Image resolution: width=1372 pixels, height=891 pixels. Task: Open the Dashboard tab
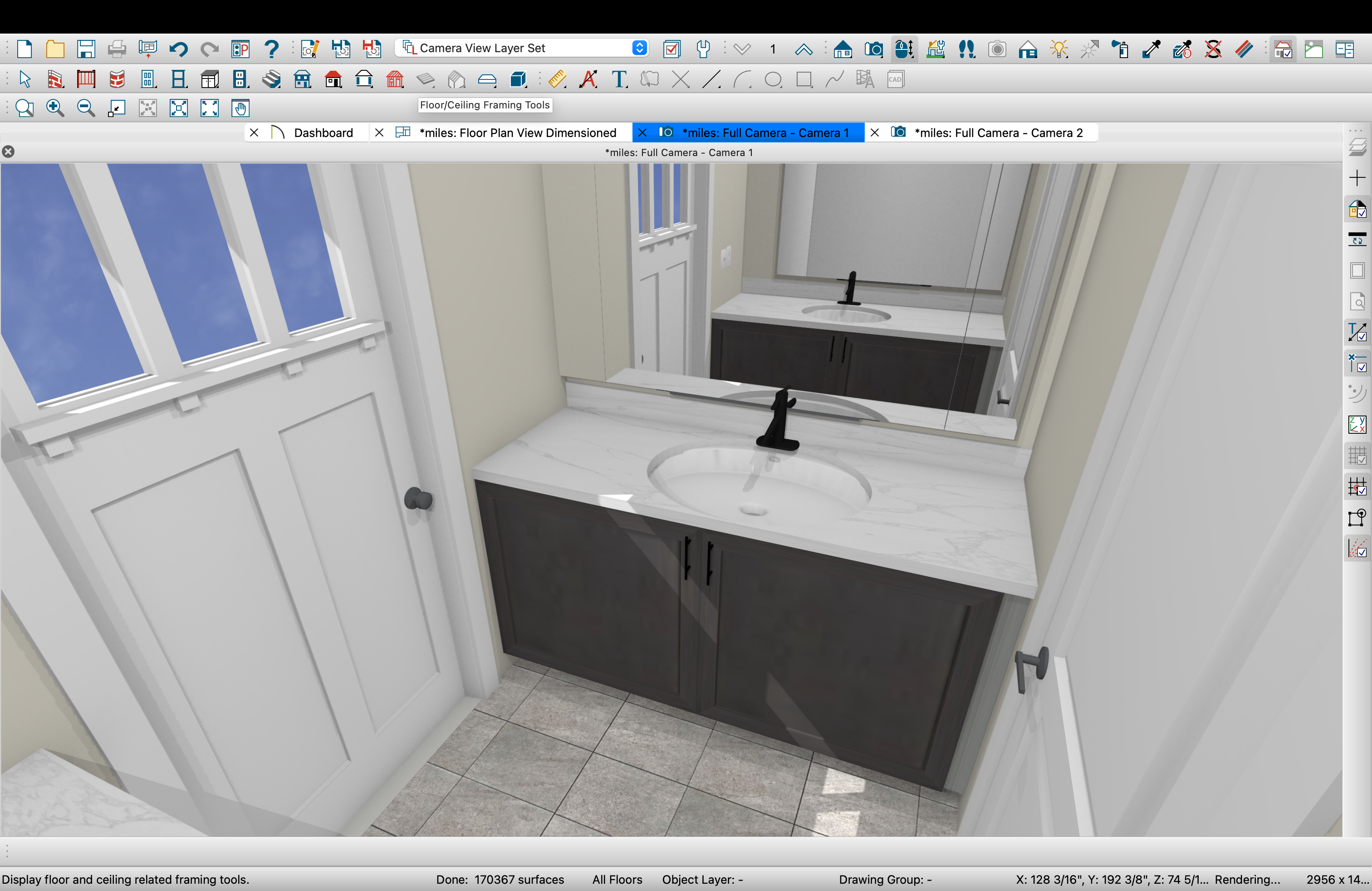click(x=323, y=132)
